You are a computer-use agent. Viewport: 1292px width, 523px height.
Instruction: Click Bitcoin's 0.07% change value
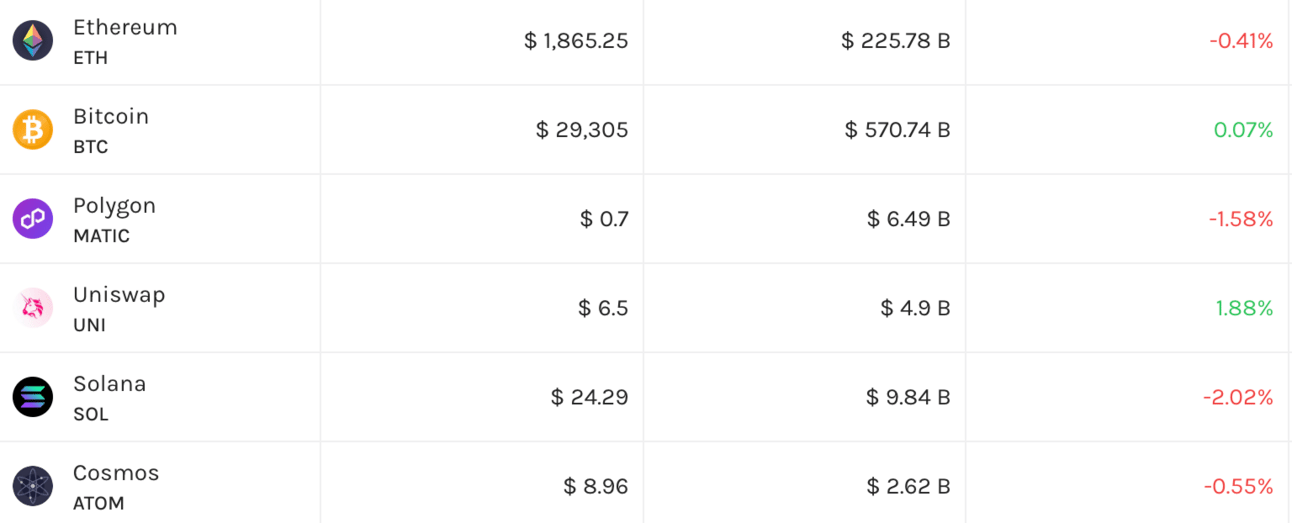coord(1243,130)
